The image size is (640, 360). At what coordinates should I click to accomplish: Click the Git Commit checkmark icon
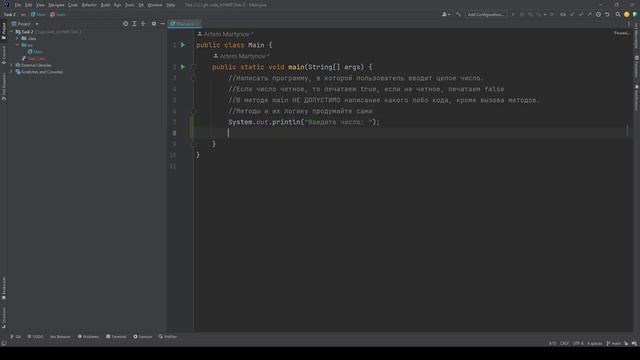(581, 14)
